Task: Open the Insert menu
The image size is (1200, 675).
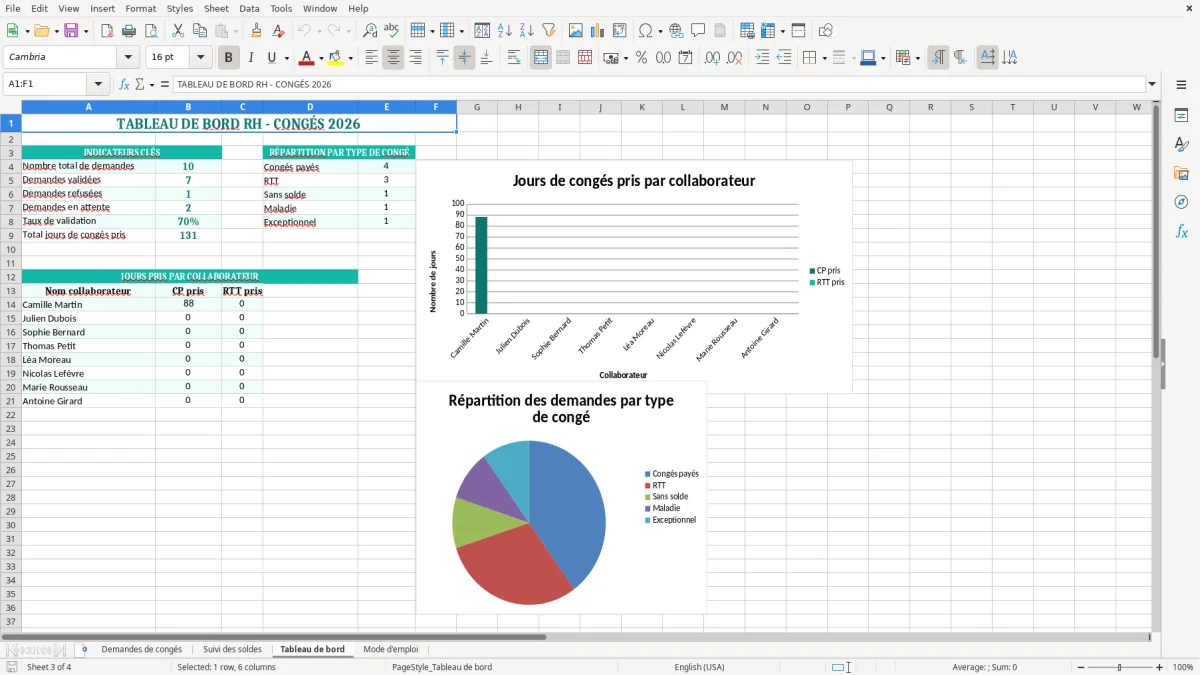Action: point(103,8)
